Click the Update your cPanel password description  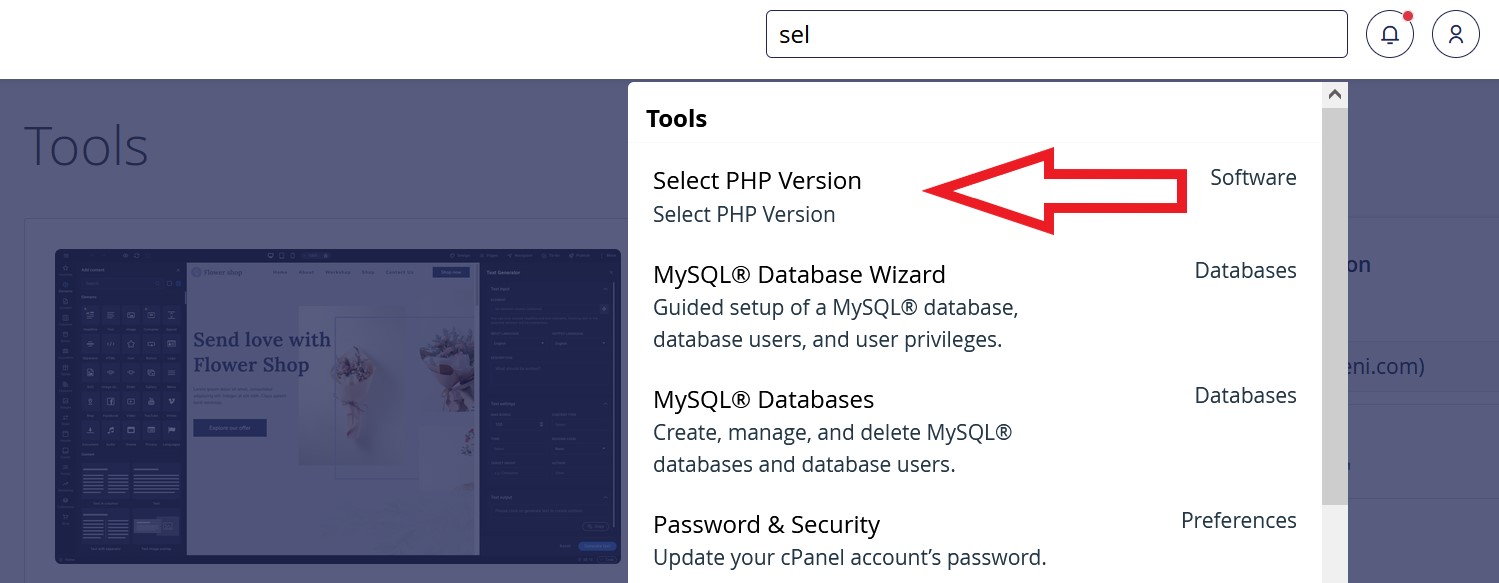849,557
